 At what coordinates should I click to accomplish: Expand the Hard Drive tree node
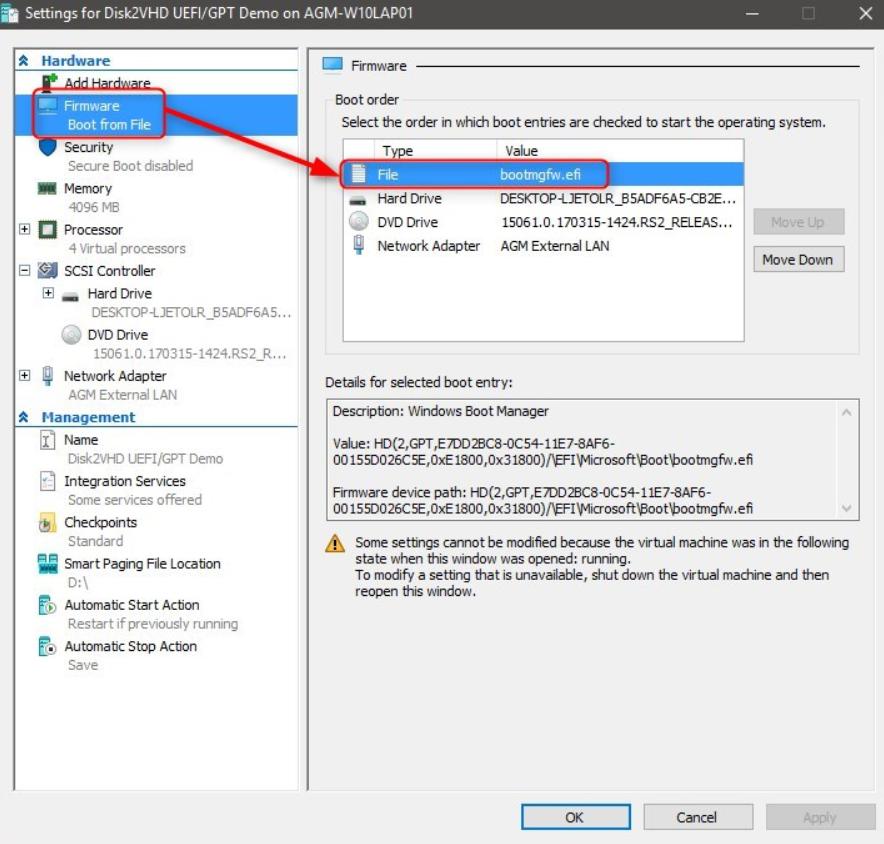point(48,293)
